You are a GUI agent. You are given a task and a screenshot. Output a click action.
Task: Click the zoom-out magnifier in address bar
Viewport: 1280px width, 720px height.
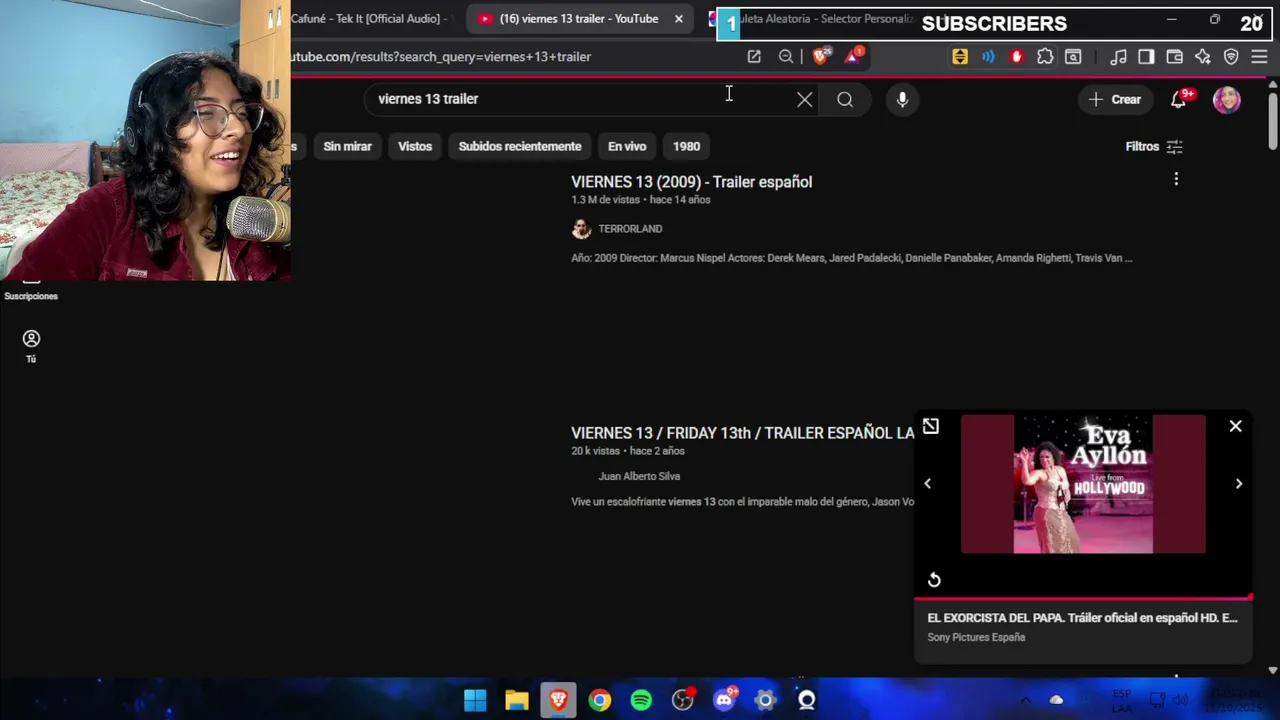[786, 57]
